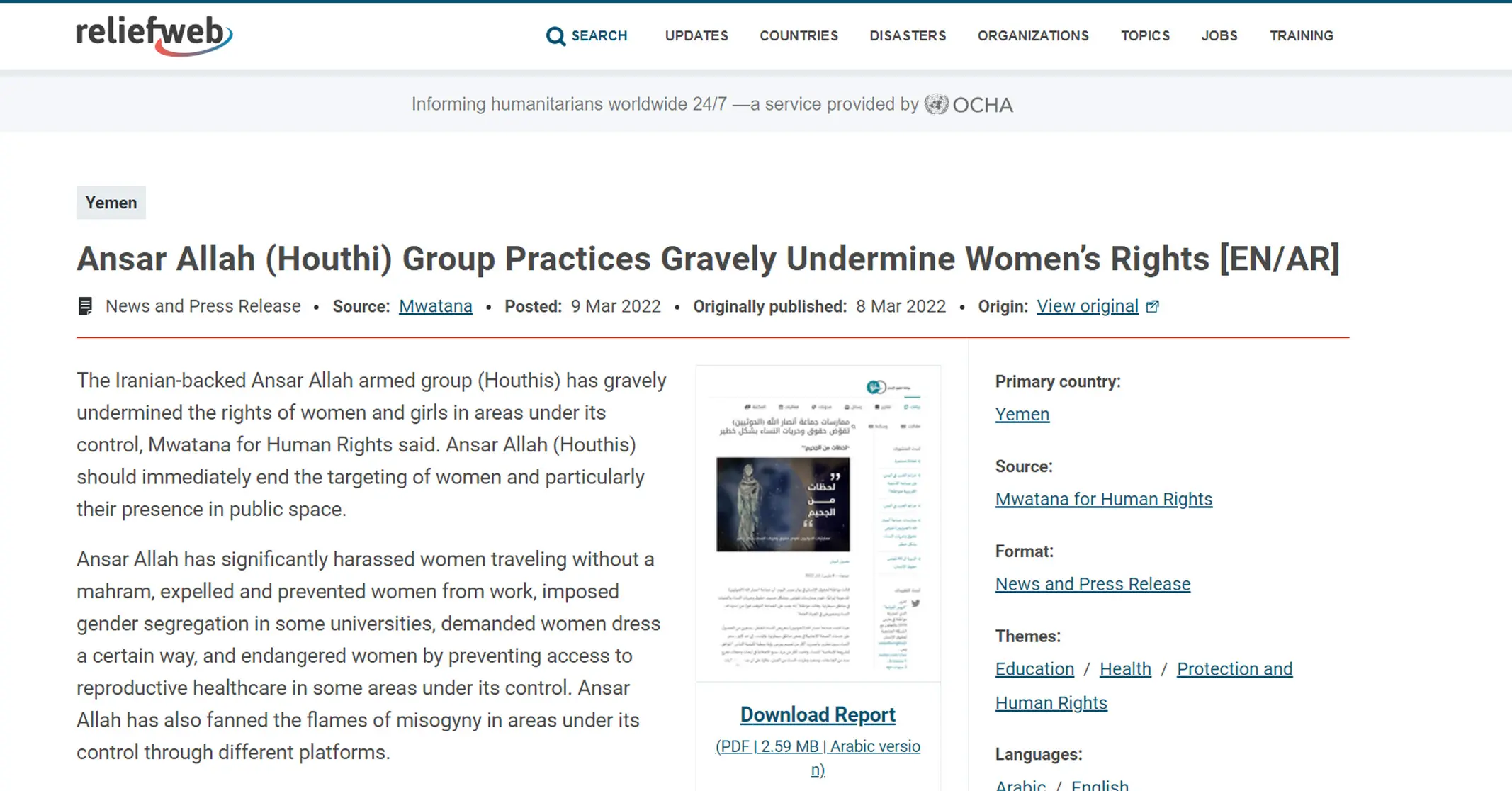This screenshot has width=1512, height=791.
Task: Click the search magnifier icon
Action: 555,36
